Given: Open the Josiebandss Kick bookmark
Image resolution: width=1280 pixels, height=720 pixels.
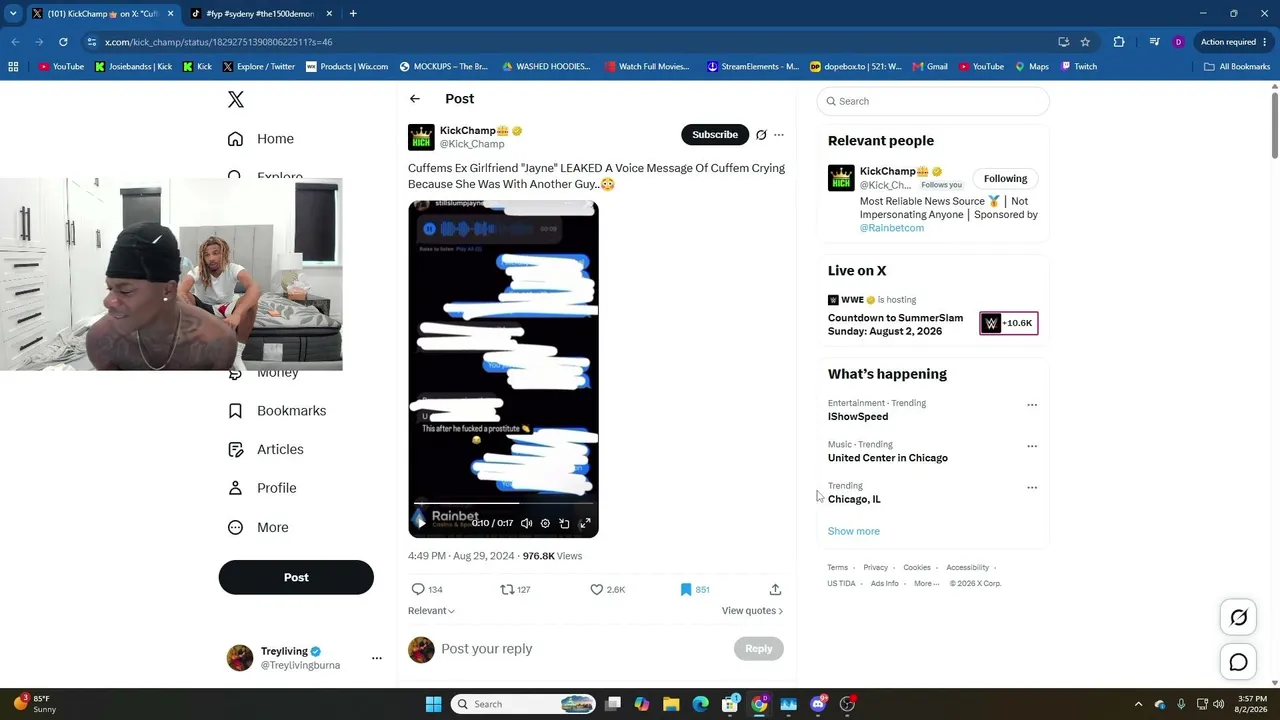Looking at the screenshot, I should (x=133, y=67).
